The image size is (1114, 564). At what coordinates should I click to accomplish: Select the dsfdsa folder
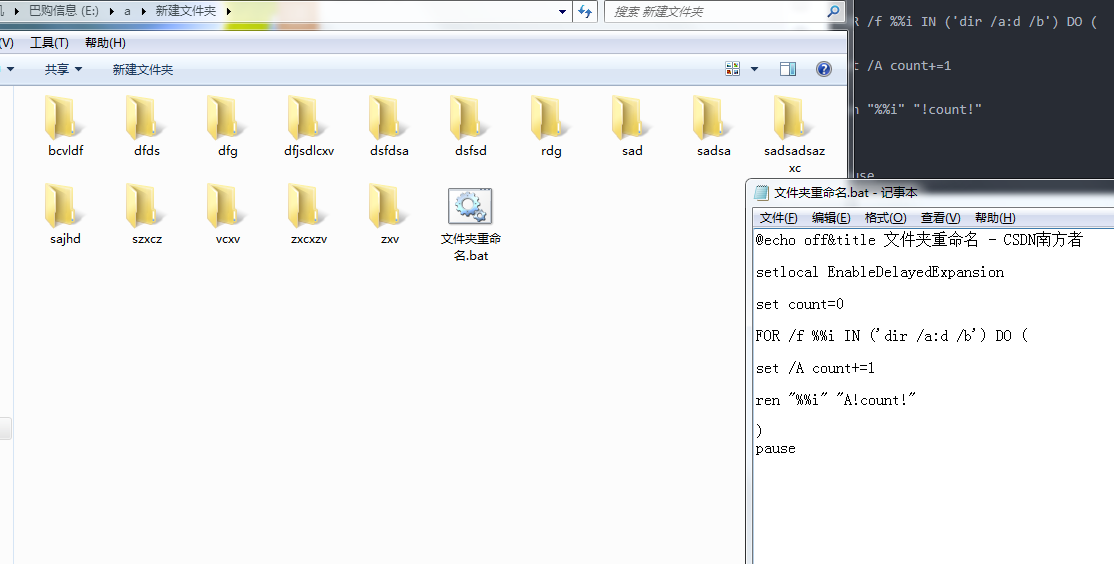(x=389, y=118)
